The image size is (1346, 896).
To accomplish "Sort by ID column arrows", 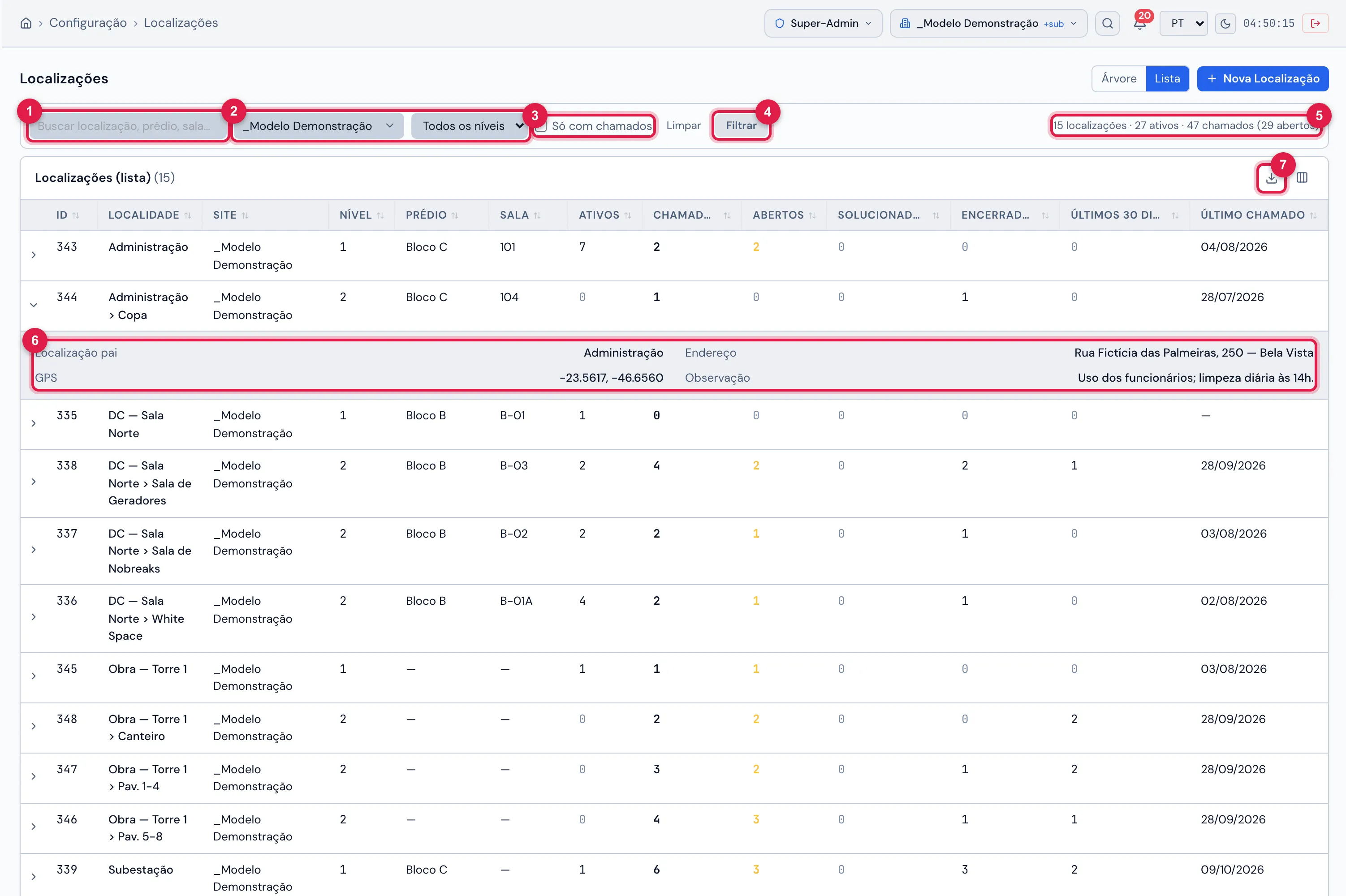I will tap(75, 215).
